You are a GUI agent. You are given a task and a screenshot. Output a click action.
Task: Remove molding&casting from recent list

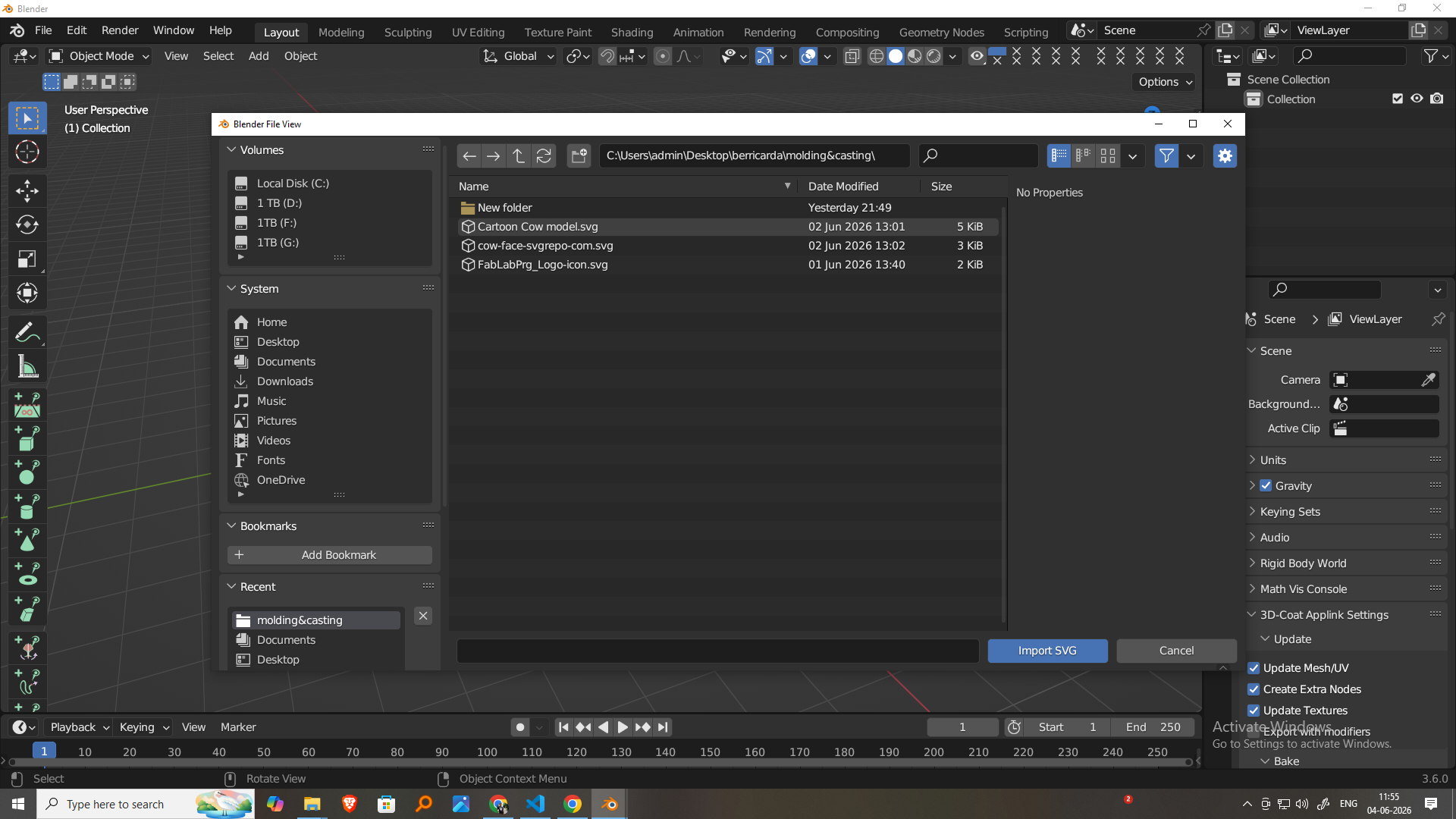tap(423, 616)
